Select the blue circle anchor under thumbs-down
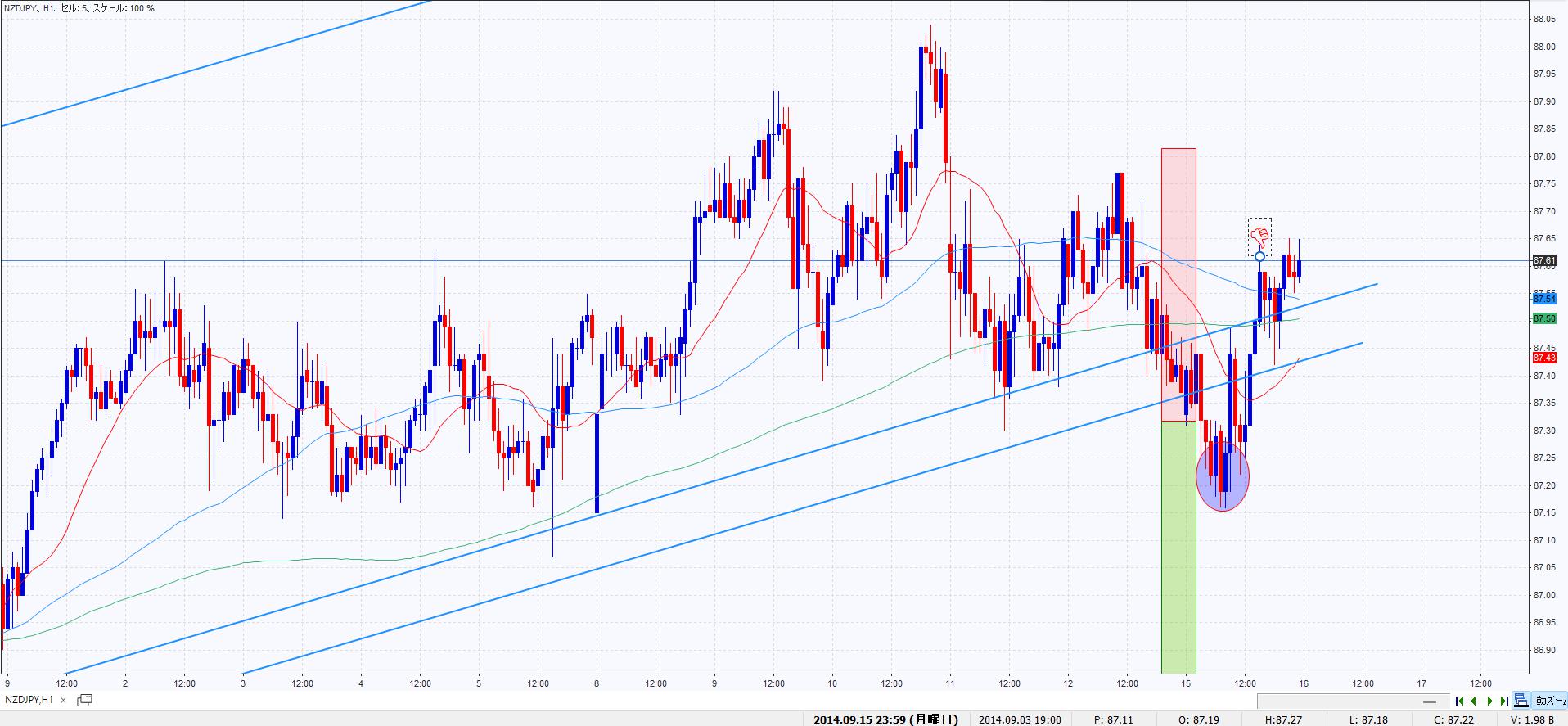This screenshot has height=726, width=1568. point(1260,257)
